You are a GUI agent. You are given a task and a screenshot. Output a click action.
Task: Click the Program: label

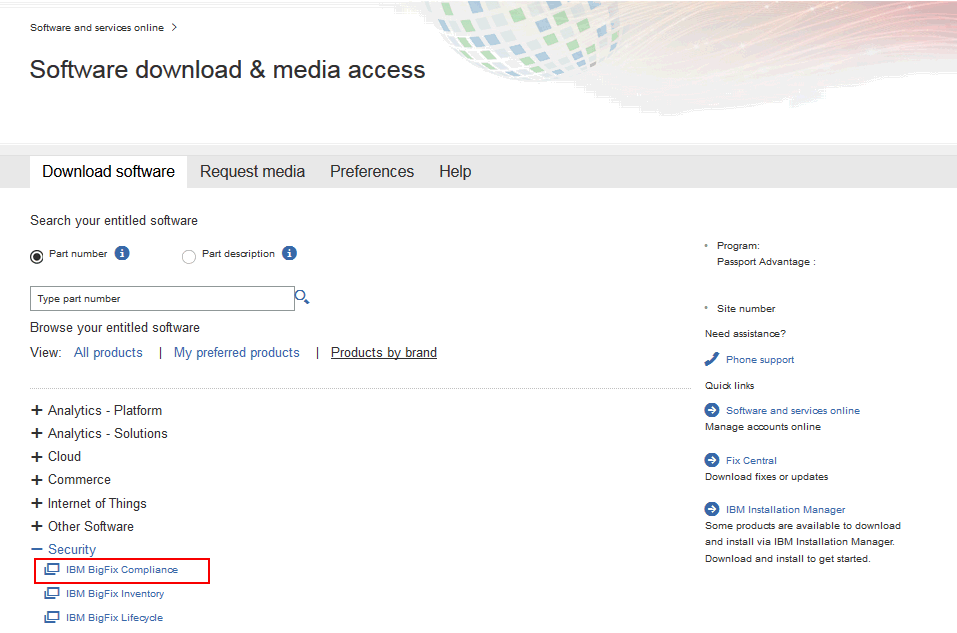coord(739,245)
